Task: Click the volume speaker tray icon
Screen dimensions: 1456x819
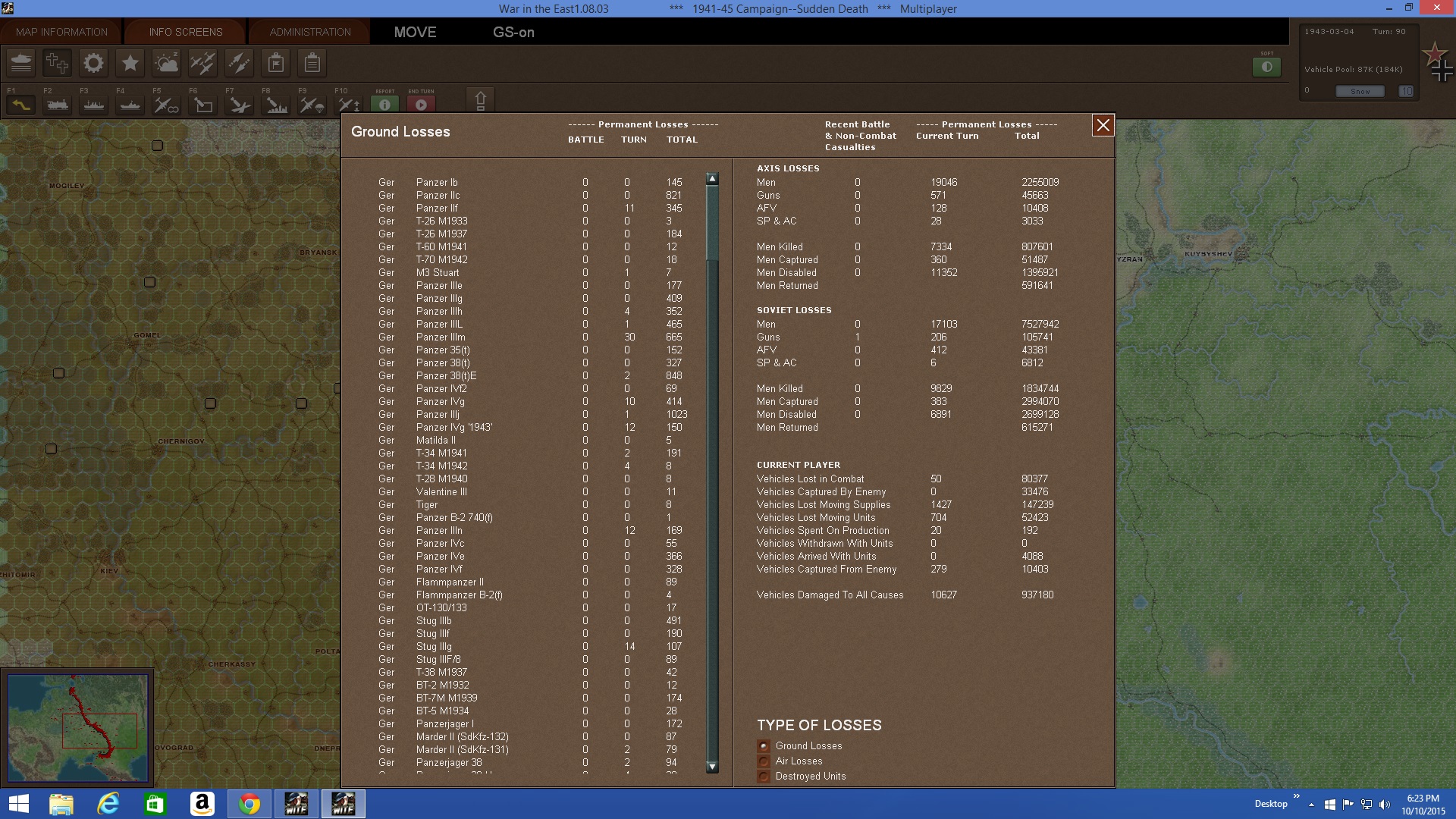Action: (x=1385, y=804)
